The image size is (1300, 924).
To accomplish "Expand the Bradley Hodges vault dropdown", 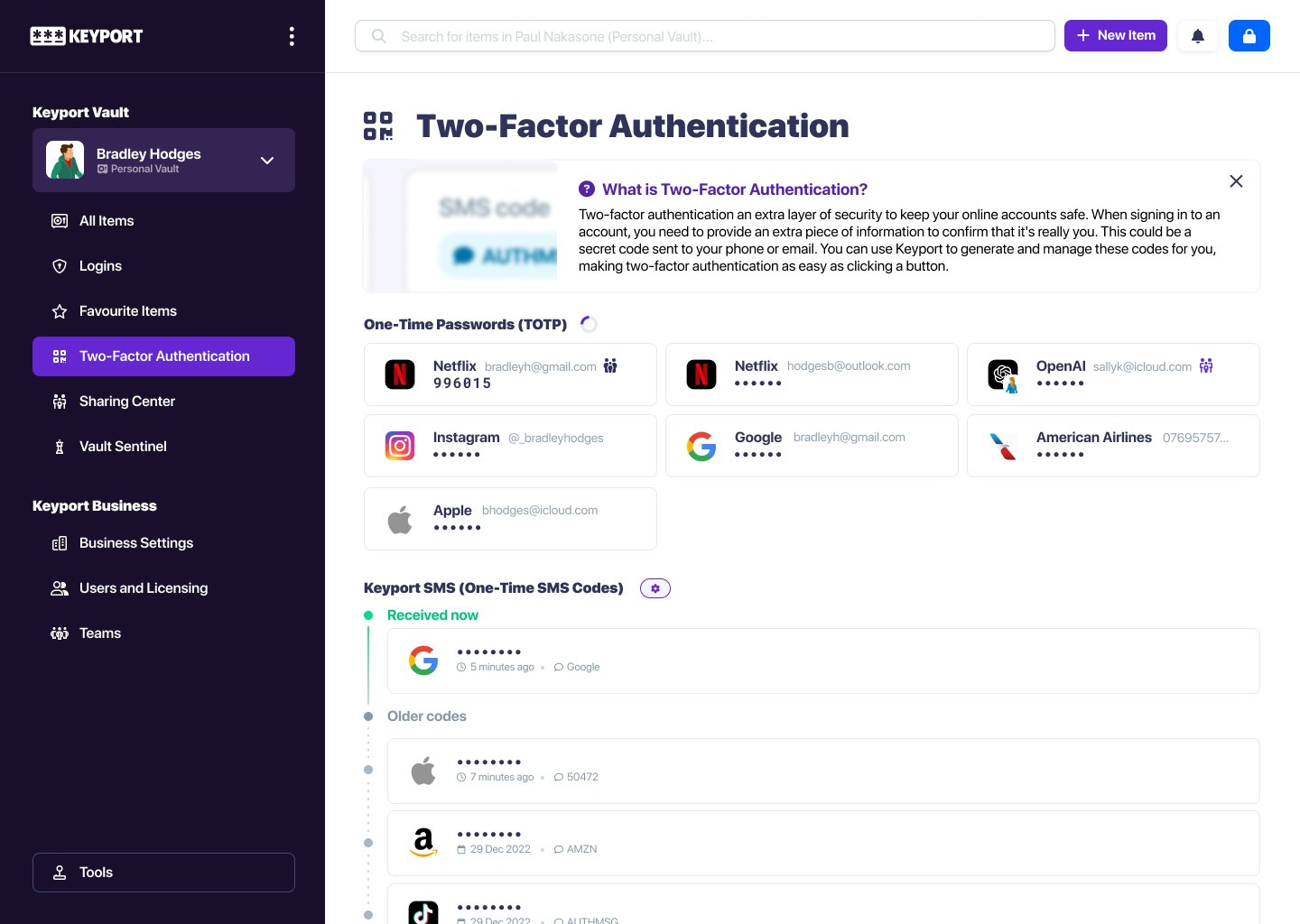I will tap(267, 161).
